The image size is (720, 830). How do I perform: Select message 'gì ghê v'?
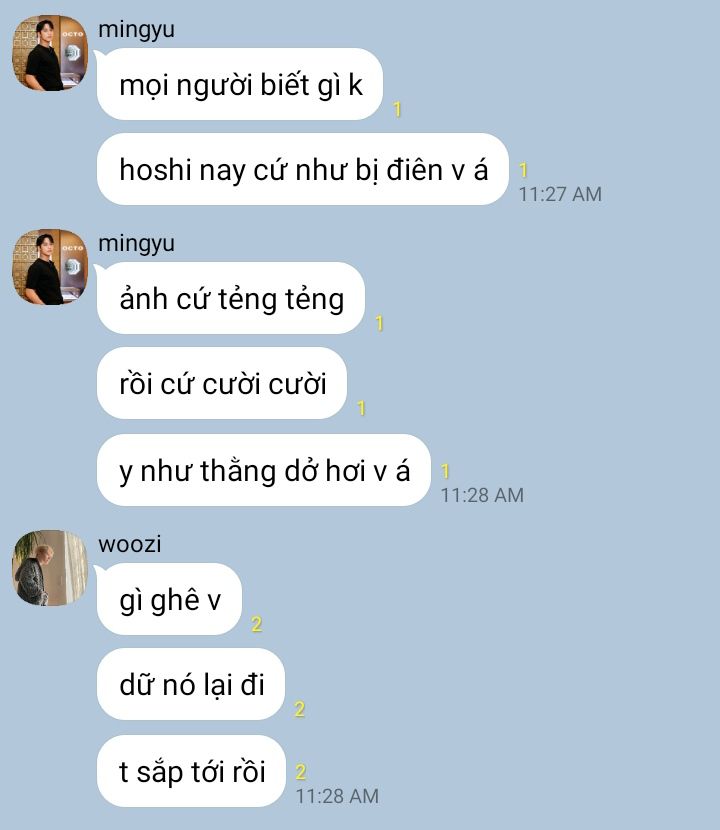coord(169,599)
